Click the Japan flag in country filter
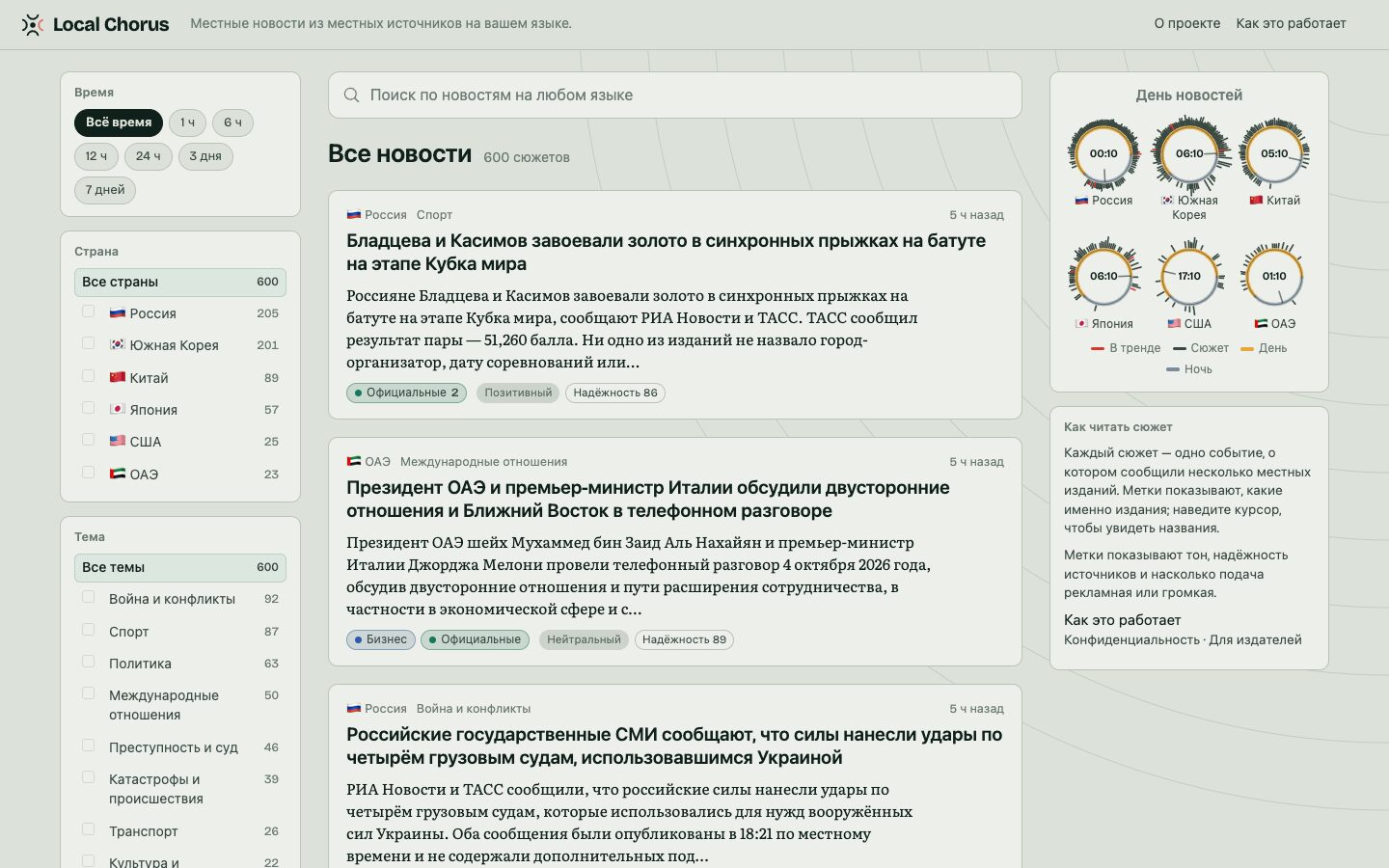1389x868 pixels. pyautogui.click(x=118, y=409)
